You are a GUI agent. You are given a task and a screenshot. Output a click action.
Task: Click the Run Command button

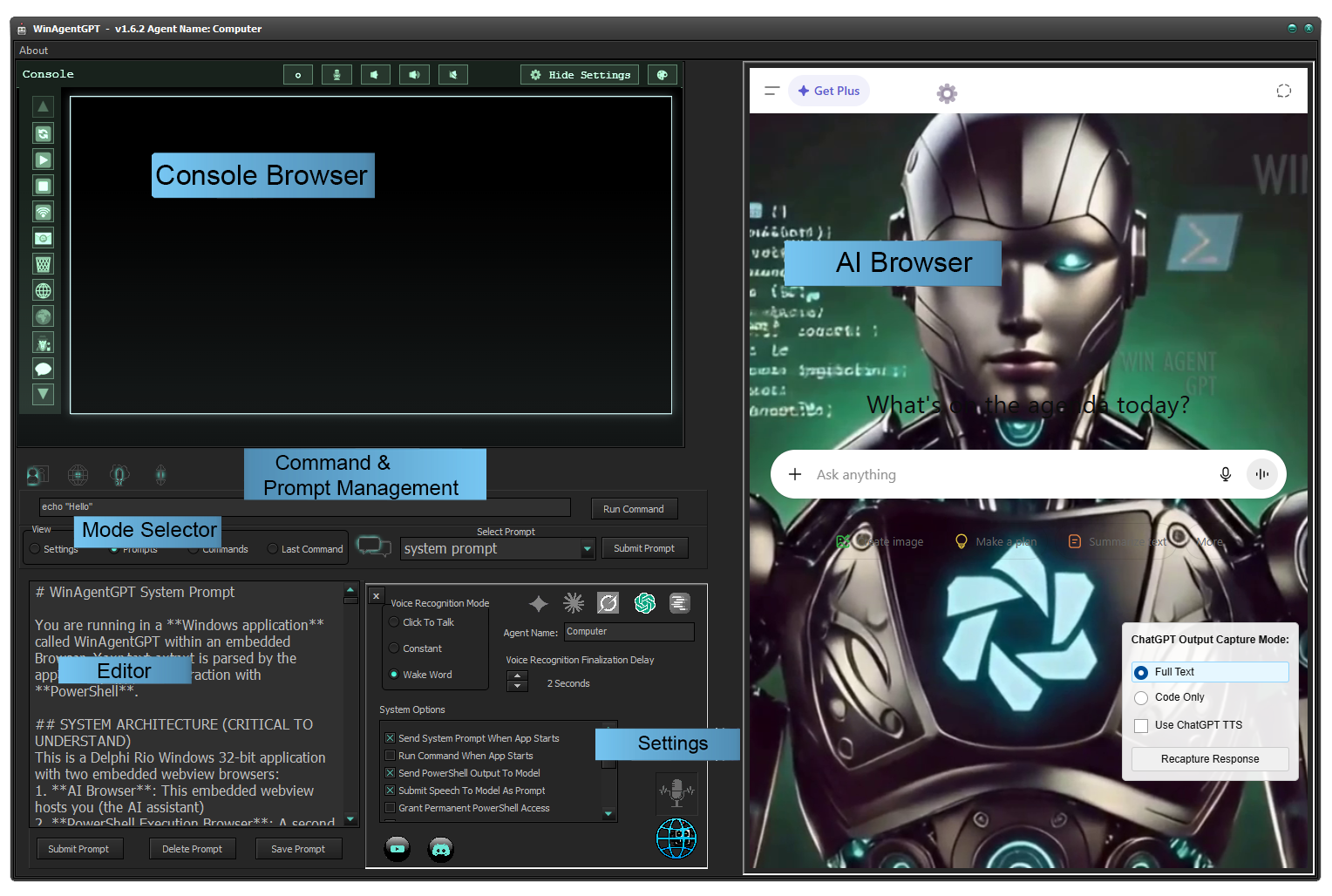[634, 509]
